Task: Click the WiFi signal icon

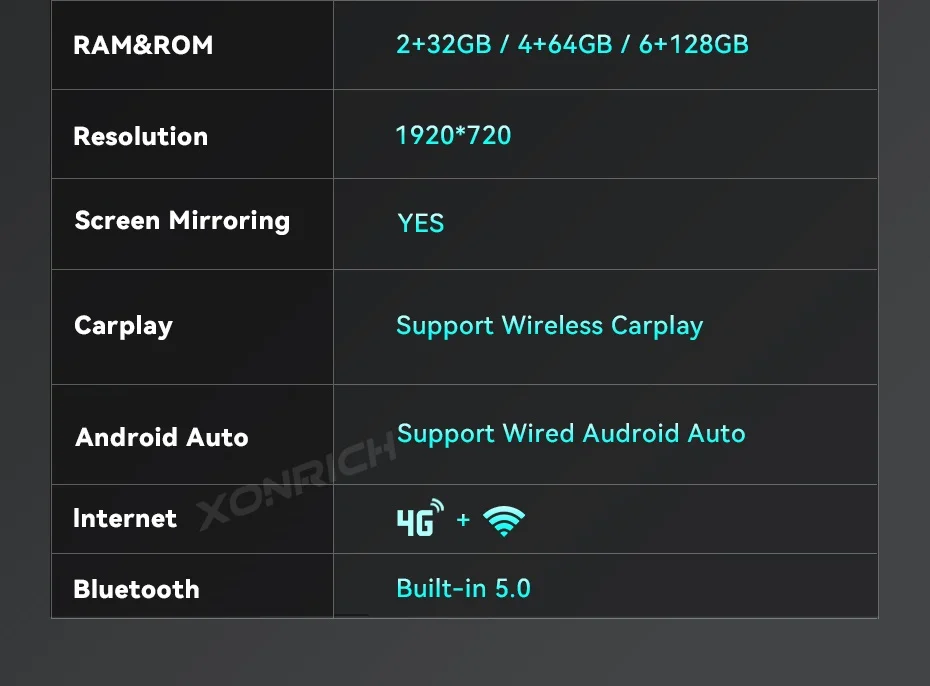Action: tap(504, 521)
